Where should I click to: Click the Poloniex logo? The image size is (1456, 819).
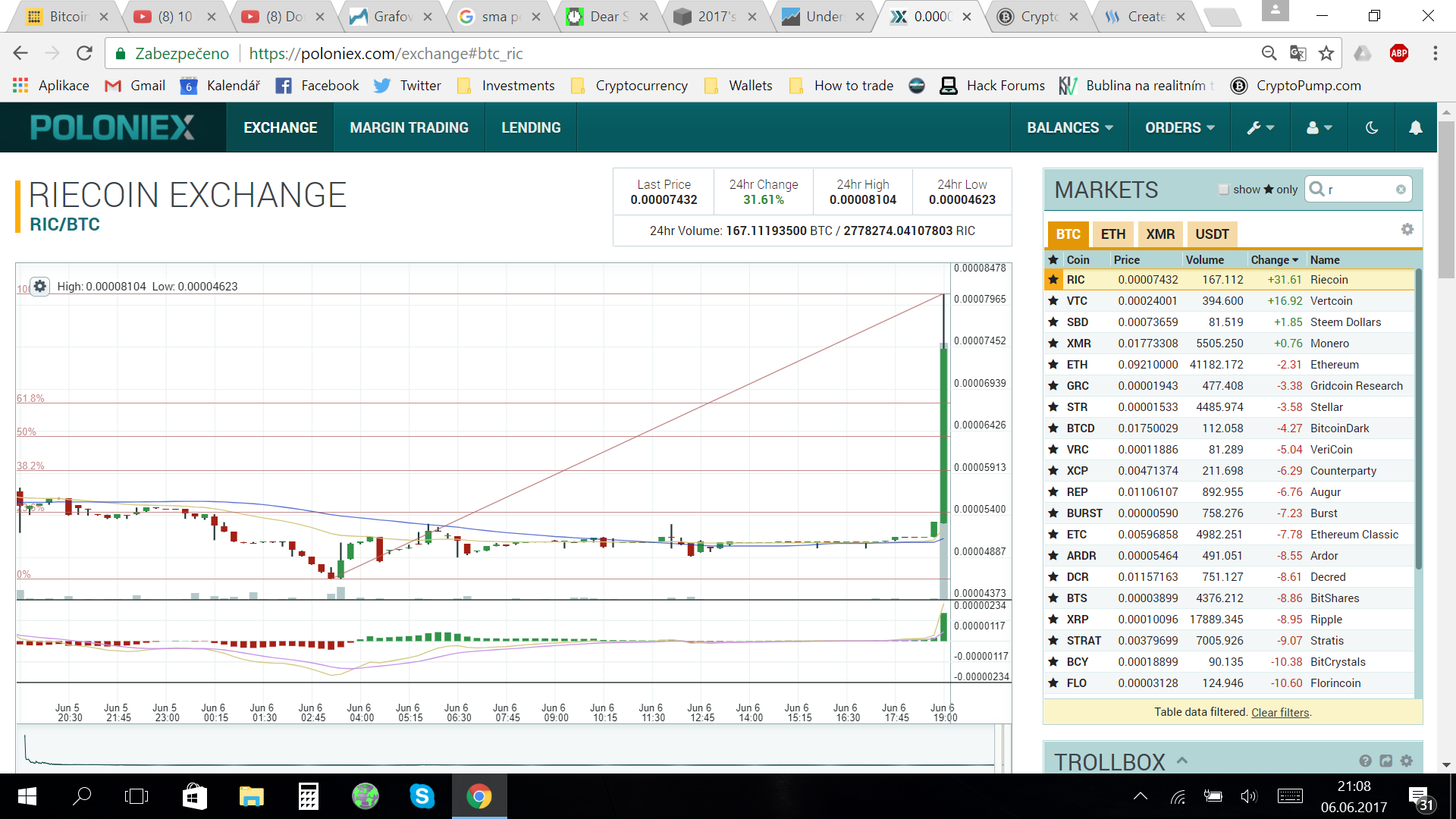pos(112,127)
